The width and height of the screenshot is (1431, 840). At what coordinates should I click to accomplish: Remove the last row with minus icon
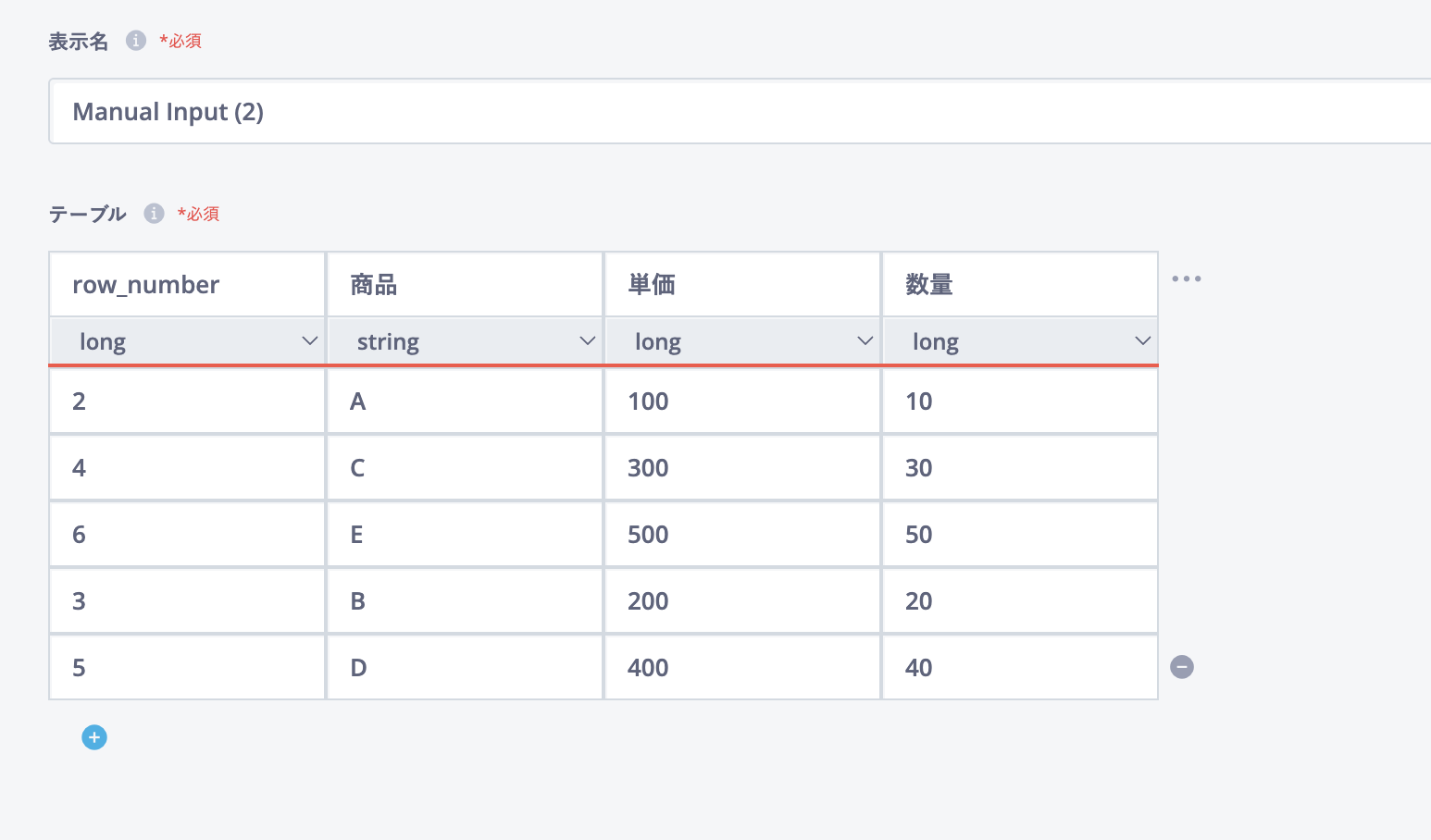pos(1182,667)
